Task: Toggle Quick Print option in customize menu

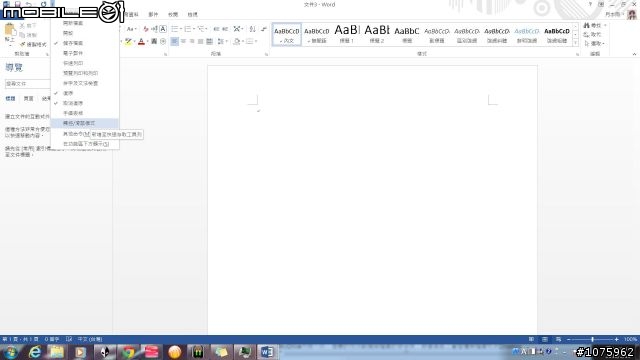Action: (85, 63)
